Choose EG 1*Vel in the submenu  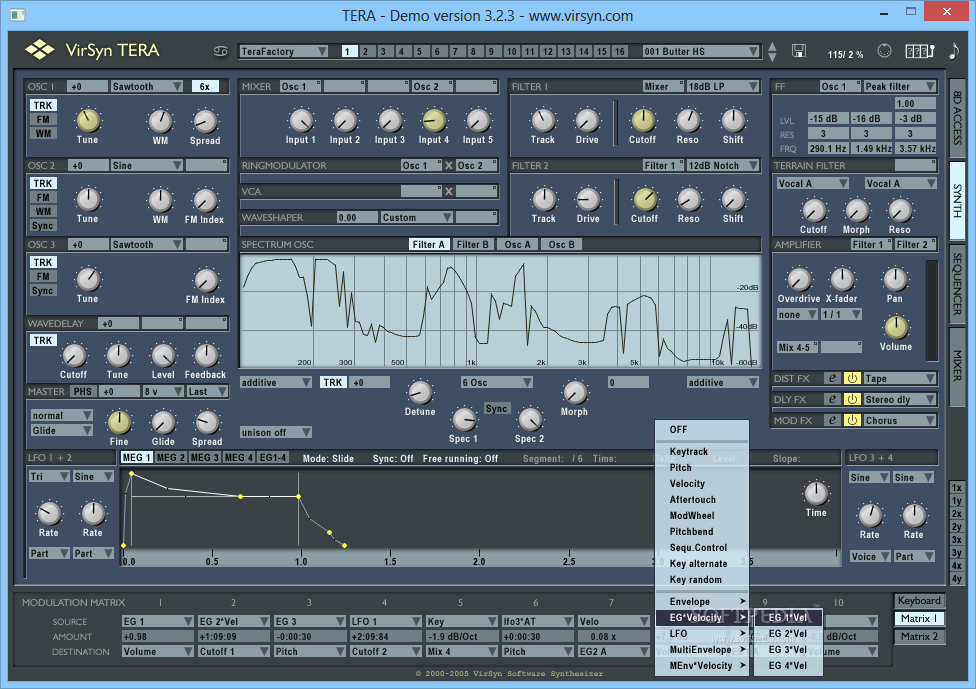click(788, 617)
